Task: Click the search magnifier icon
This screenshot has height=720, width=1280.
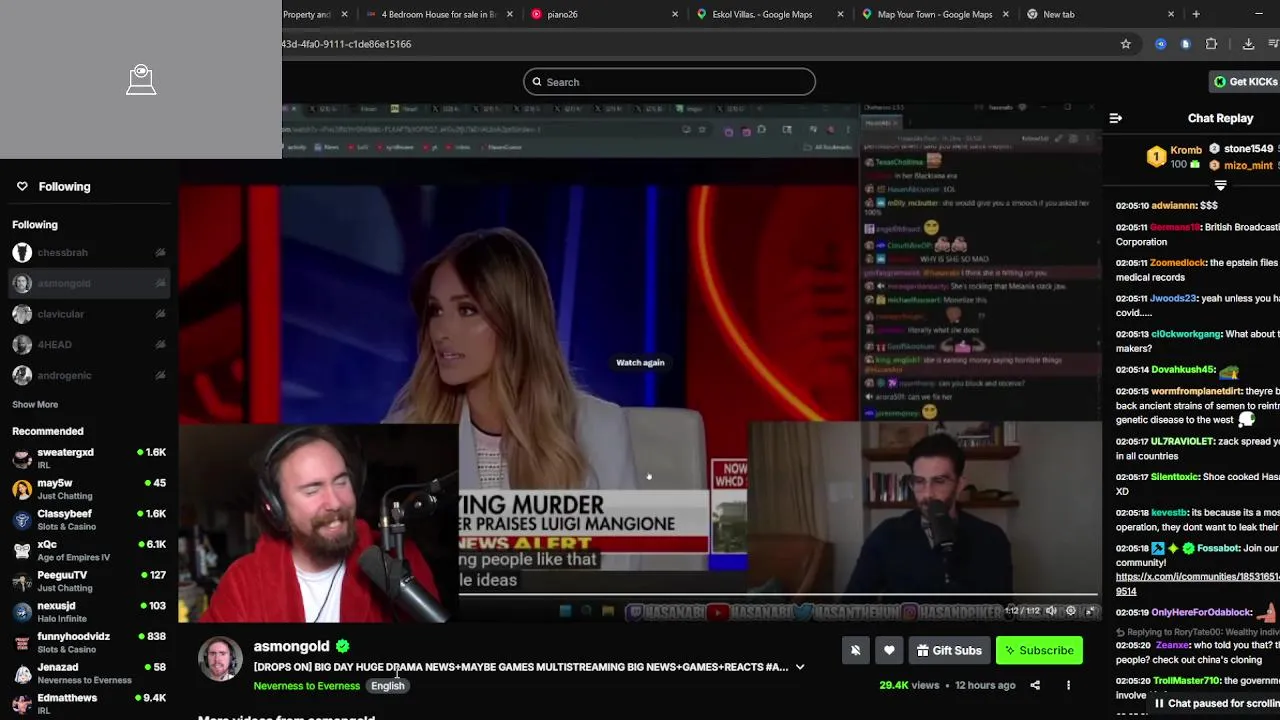Action: (537, 82)
